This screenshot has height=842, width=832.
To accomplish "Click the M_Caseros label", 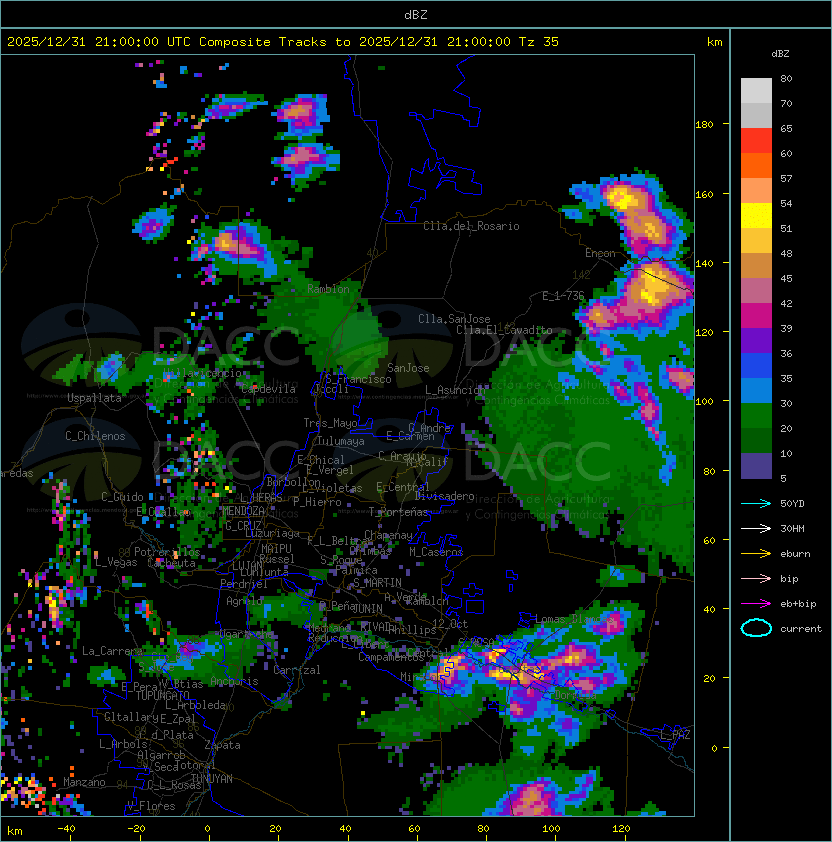I will click(436, 552).
